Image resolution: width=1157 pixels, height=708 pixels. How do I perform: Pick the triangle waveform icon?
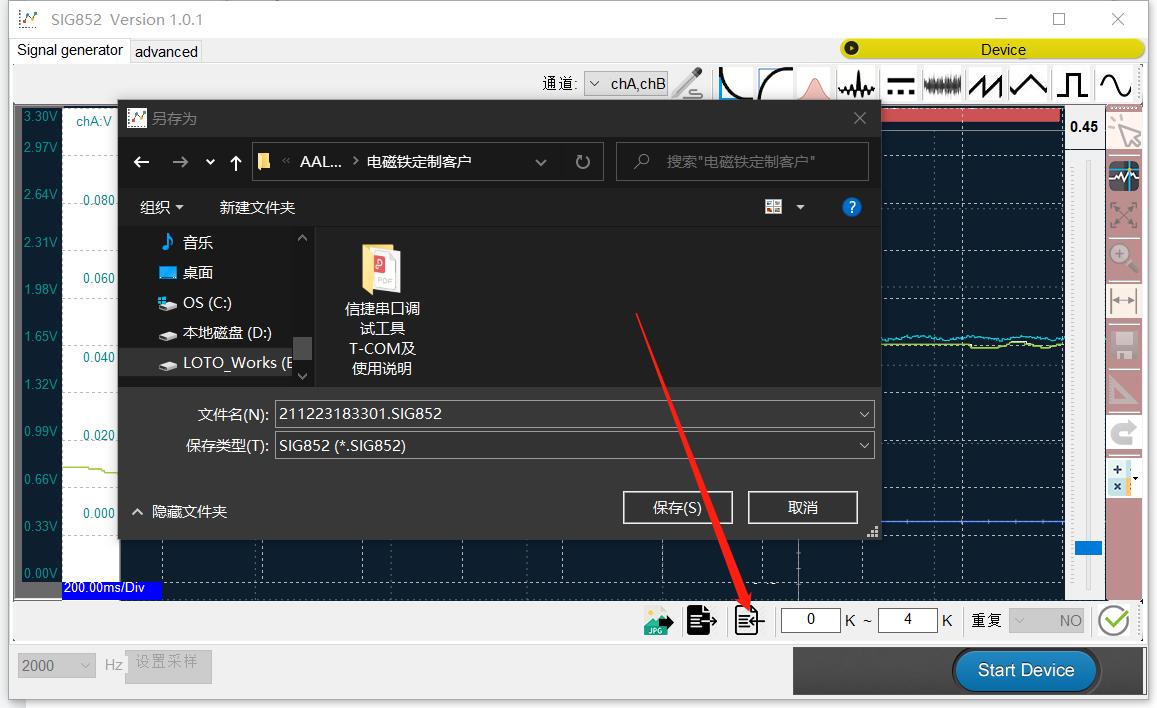tap(1028, 85)
